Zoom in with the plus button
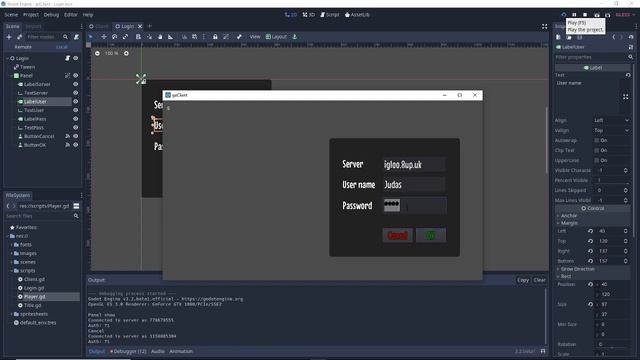Image resolution: width=640 pixels, height=360 pixels. click(x=126, y=53)
